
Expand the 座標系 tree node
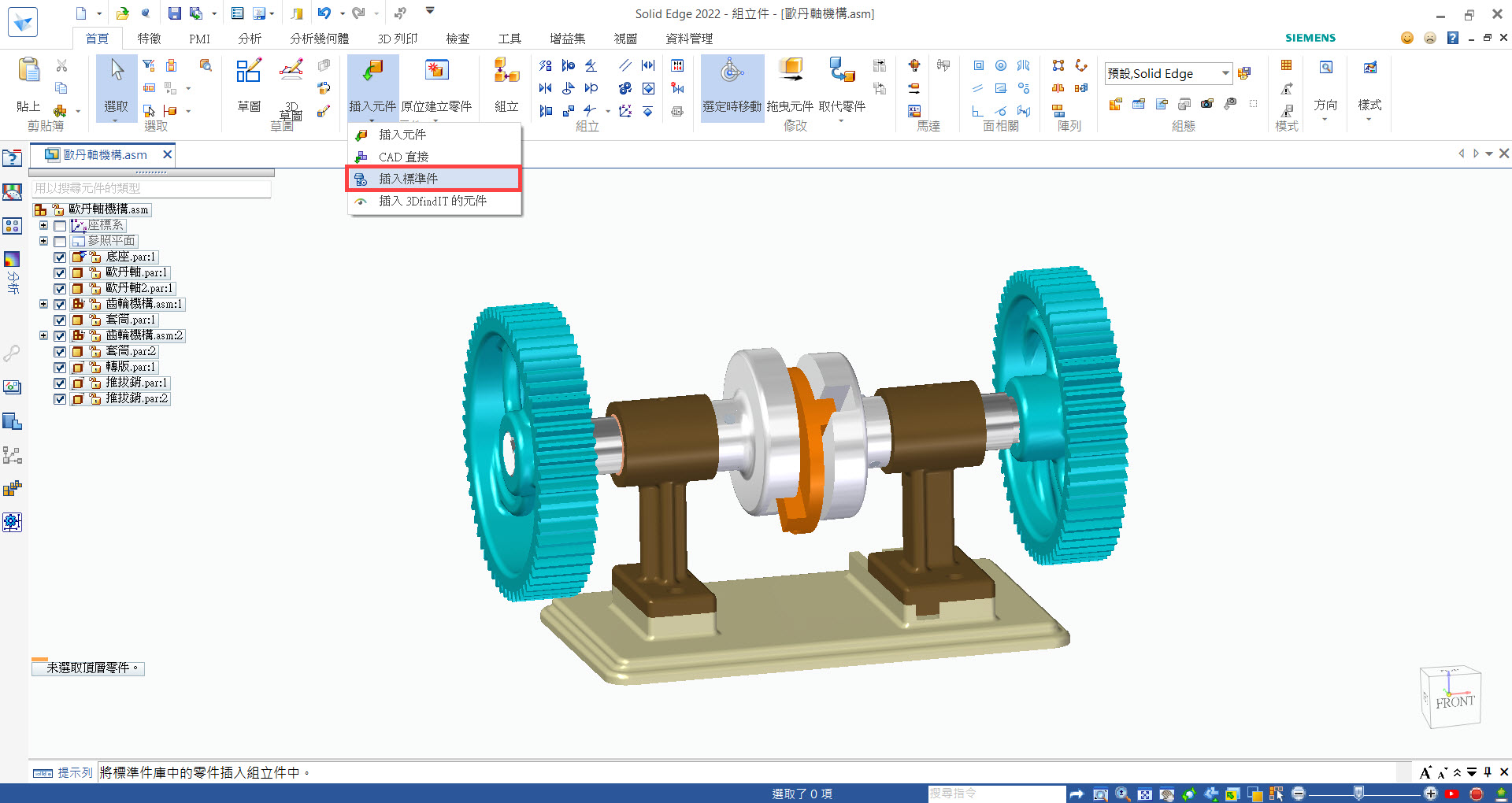[x=44, y=225]
